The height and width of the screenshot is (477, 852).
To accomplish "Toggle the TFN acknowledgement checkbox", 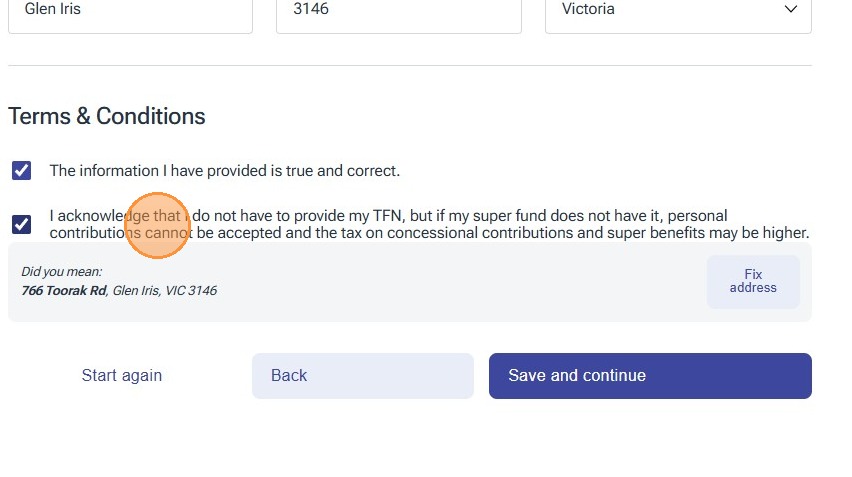I will [21, 224].
